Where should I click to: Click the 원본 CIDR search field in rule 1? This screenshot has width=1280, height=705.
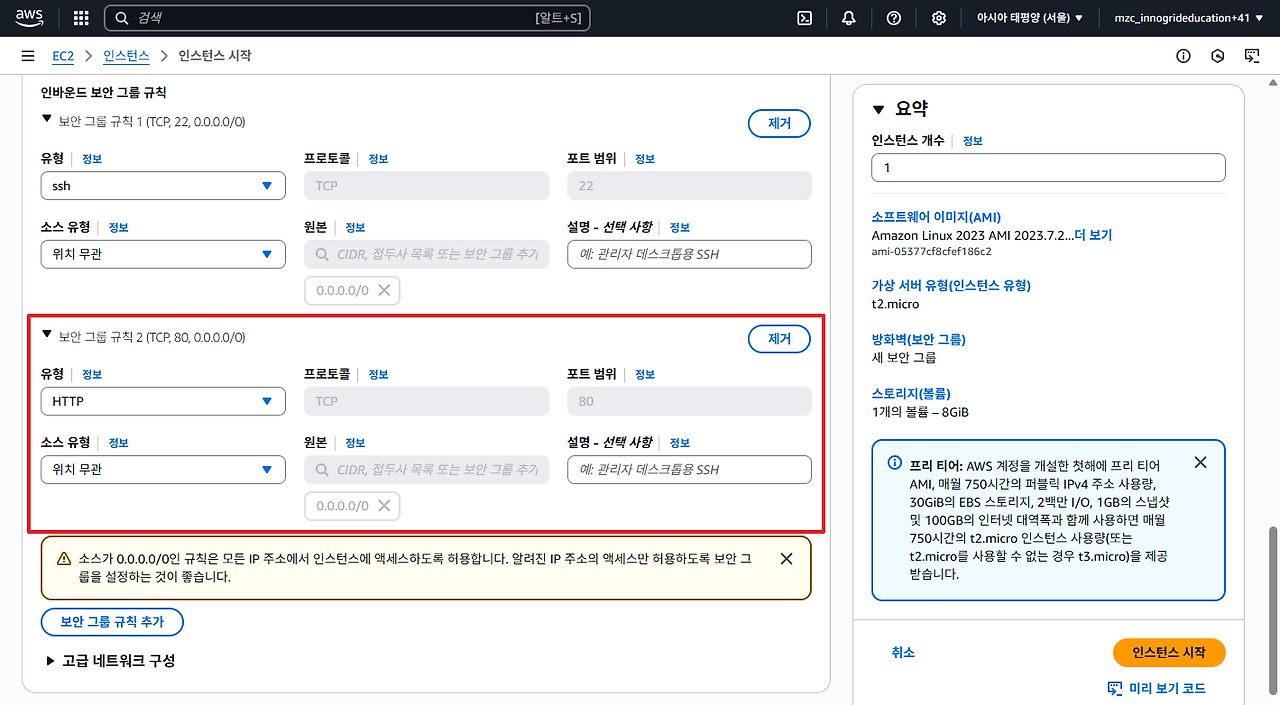[x=426, y=254]
